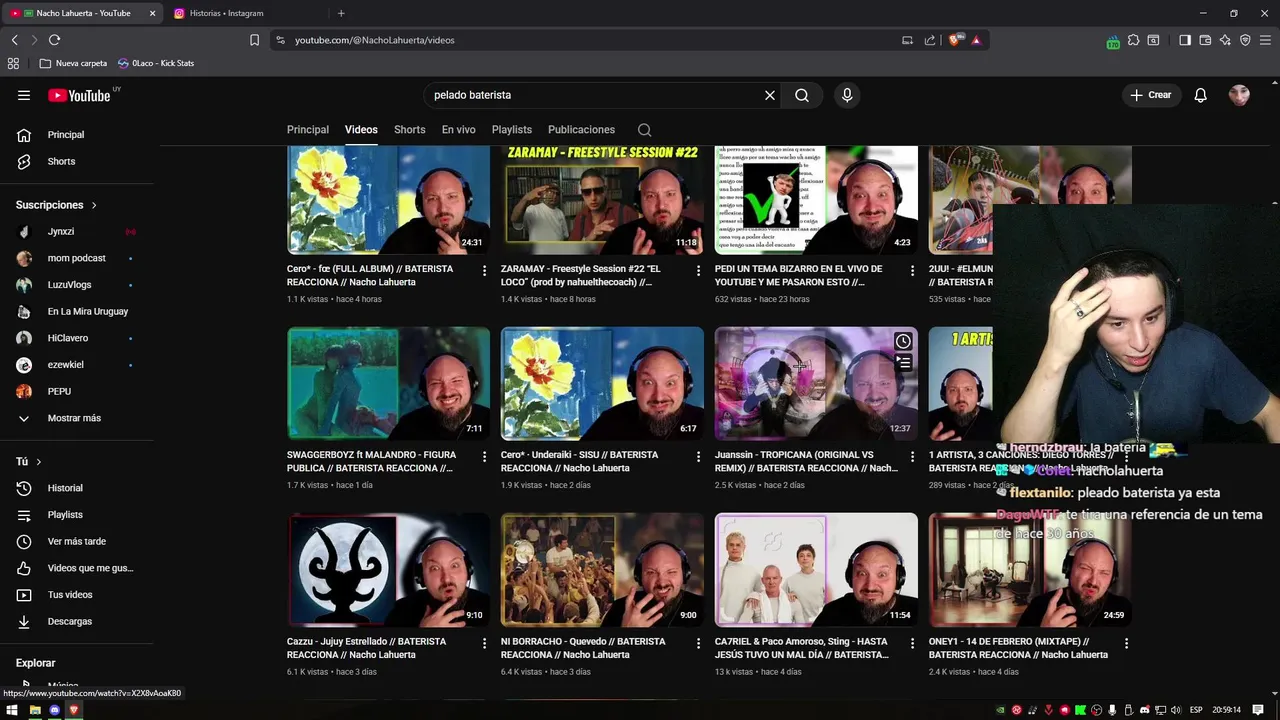Open options for PEDI UN TEMA BIZARRO video
Viewport: 1280px width, 720px height.
tap(912, 271)
